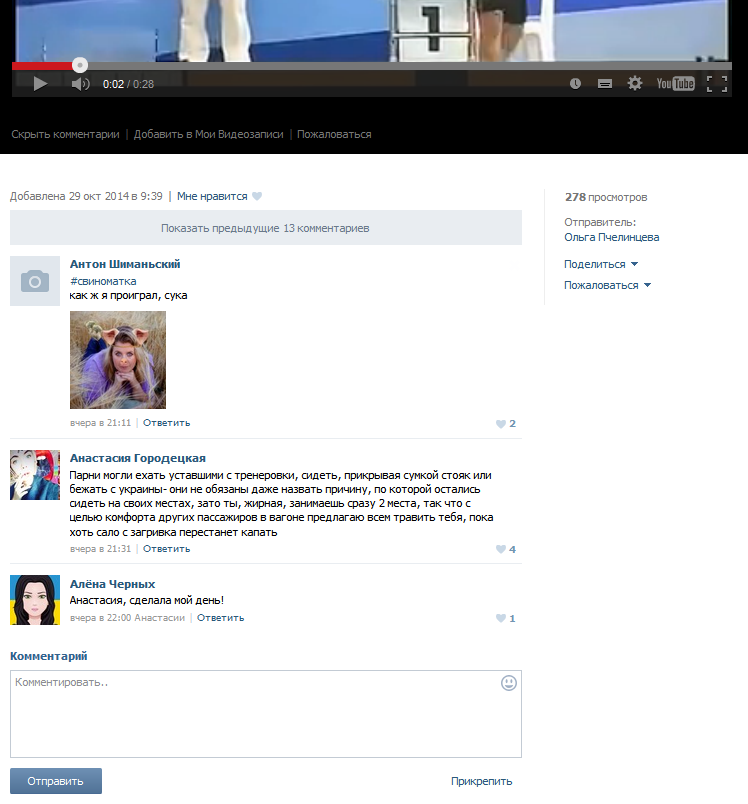Click the Отправить button

[56, 781]
